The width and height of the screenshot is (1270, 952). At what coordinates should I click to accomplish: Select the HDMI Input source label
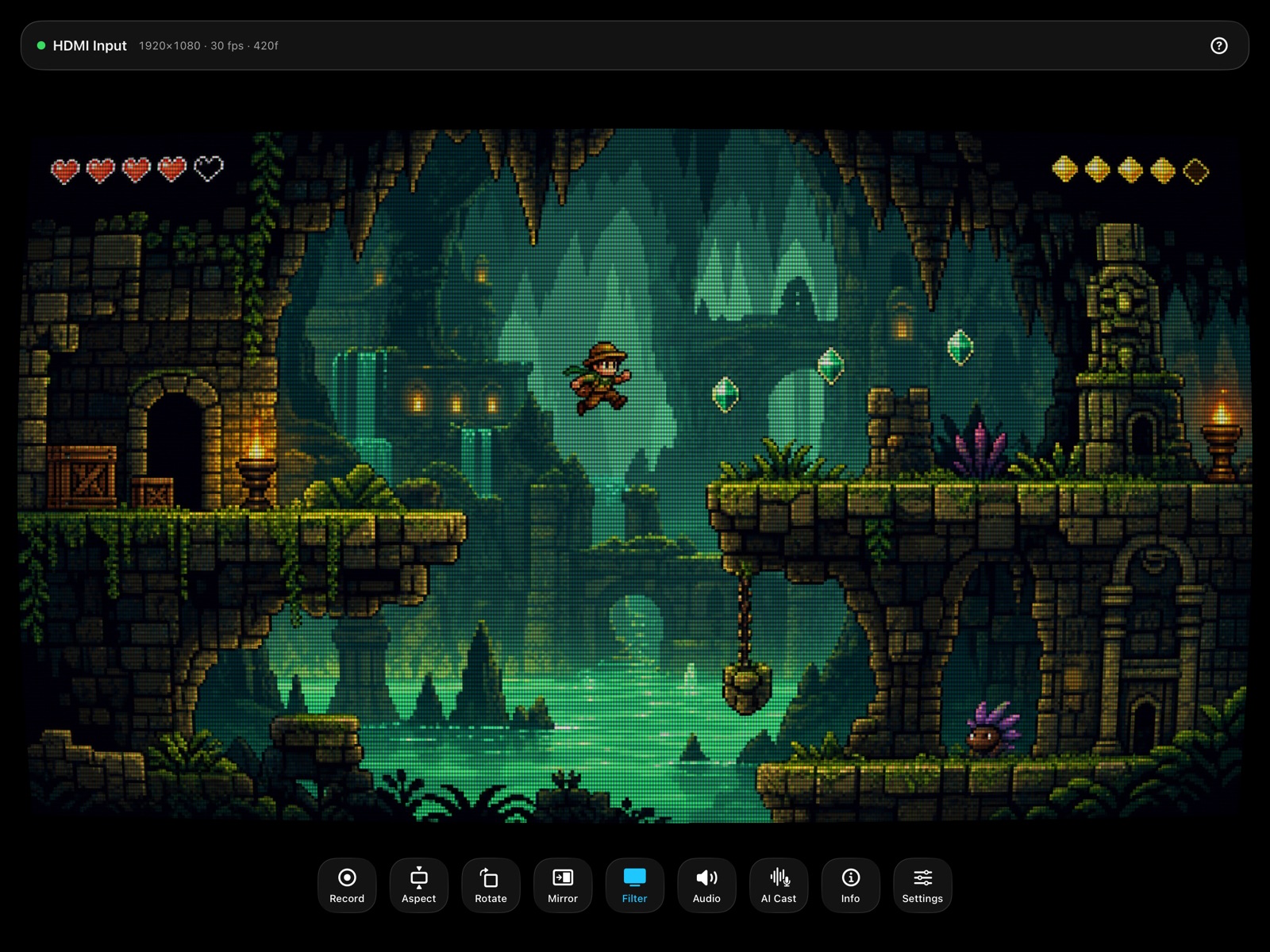pyautogui.click(x=90, y=46)
